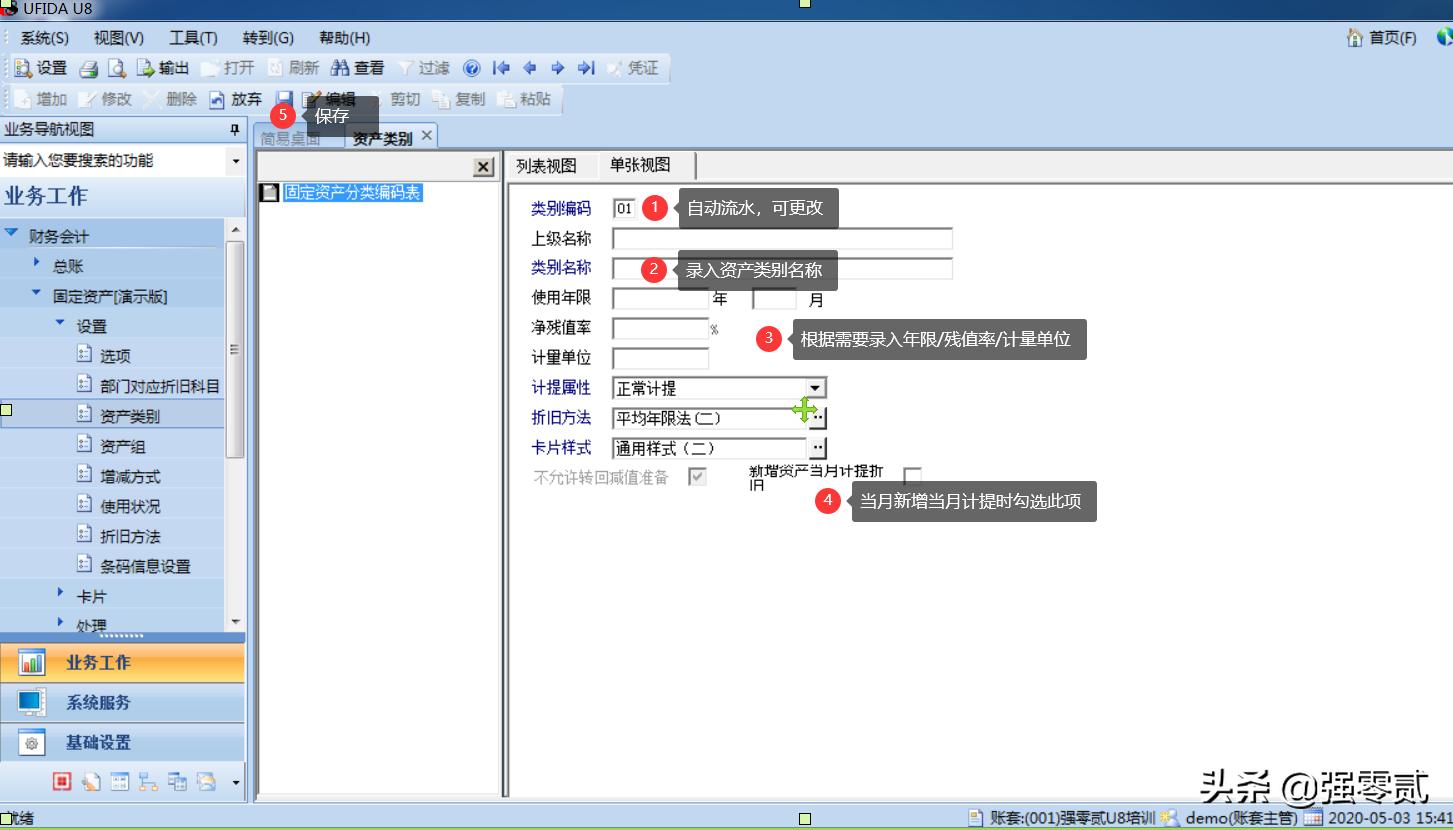Open the 转到(G) menu
Viewport: 1453px width, 830px height.
pyautogui.click(x=268, y=38)
